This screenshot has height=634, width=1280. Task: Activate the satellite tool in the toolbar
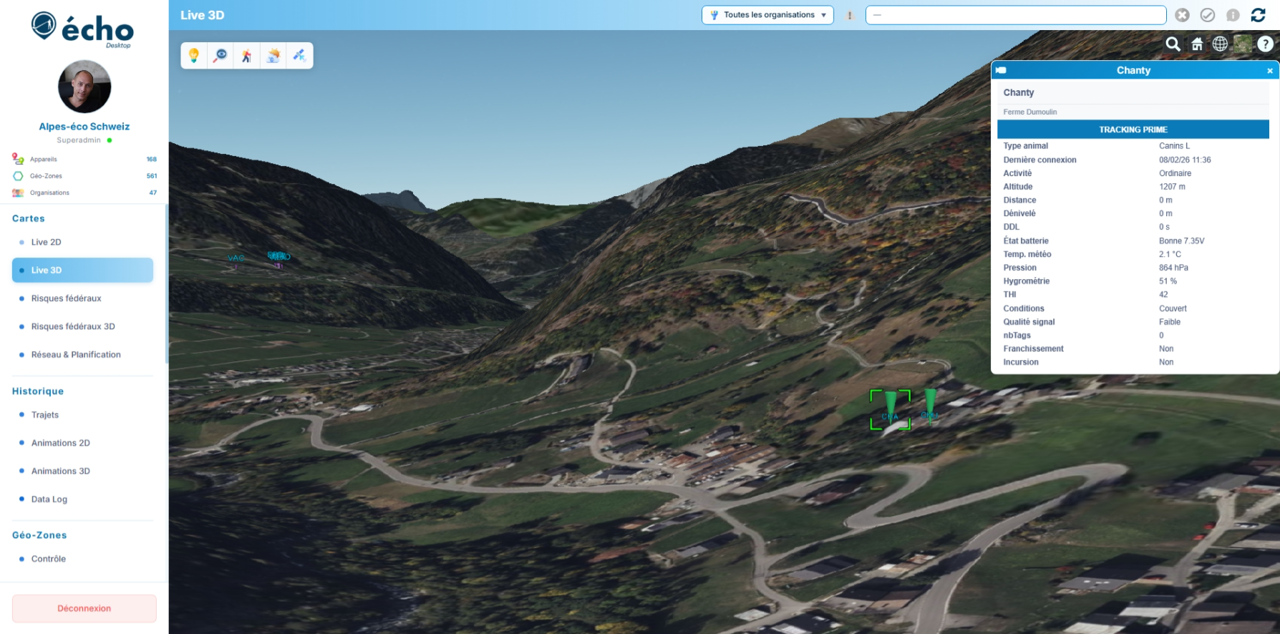coord(298,55)
